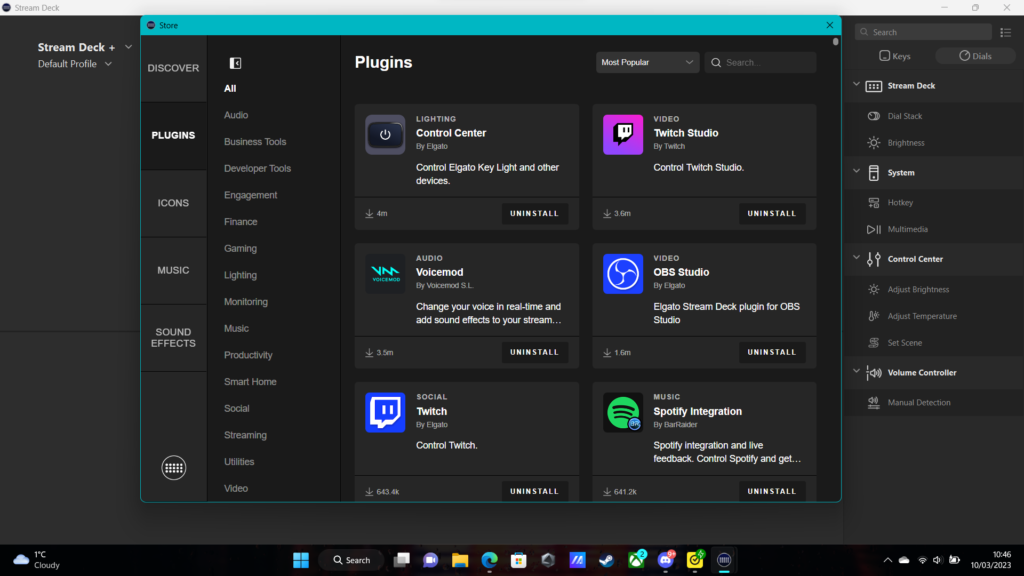Open Discord from the taskbar

(665, 560)
